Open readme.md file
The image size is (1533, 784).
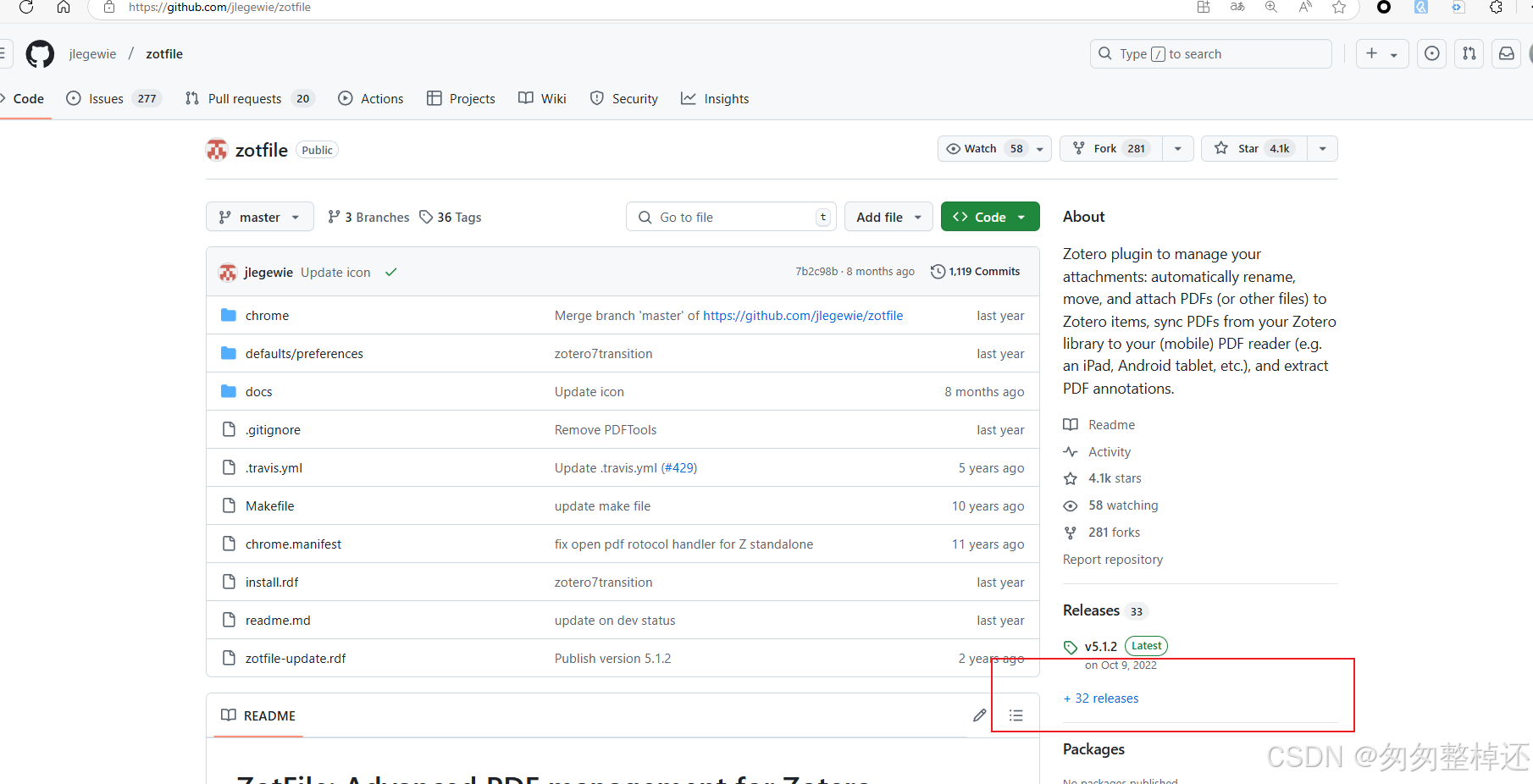point(278,620)
